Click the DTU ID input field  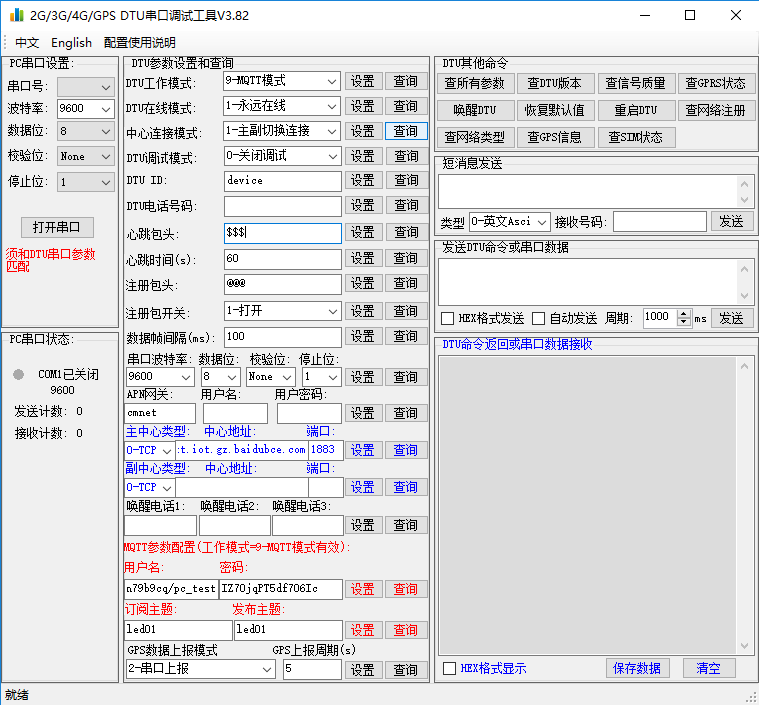(x=282, y=181)
